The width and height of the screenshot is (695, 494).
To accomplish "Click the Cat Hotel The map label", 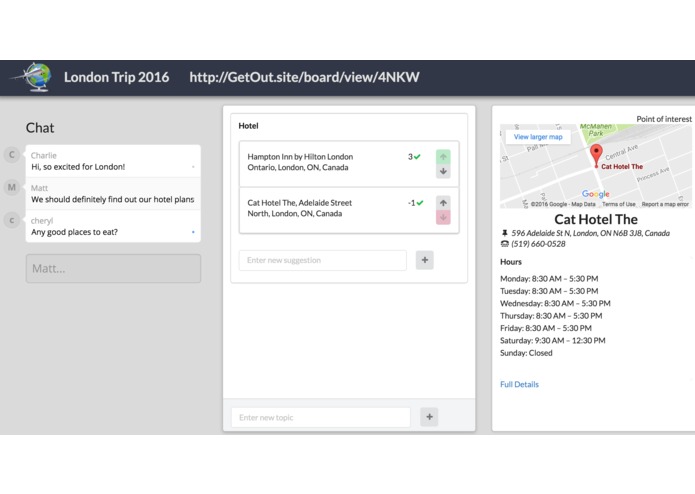I will point(622,167).
